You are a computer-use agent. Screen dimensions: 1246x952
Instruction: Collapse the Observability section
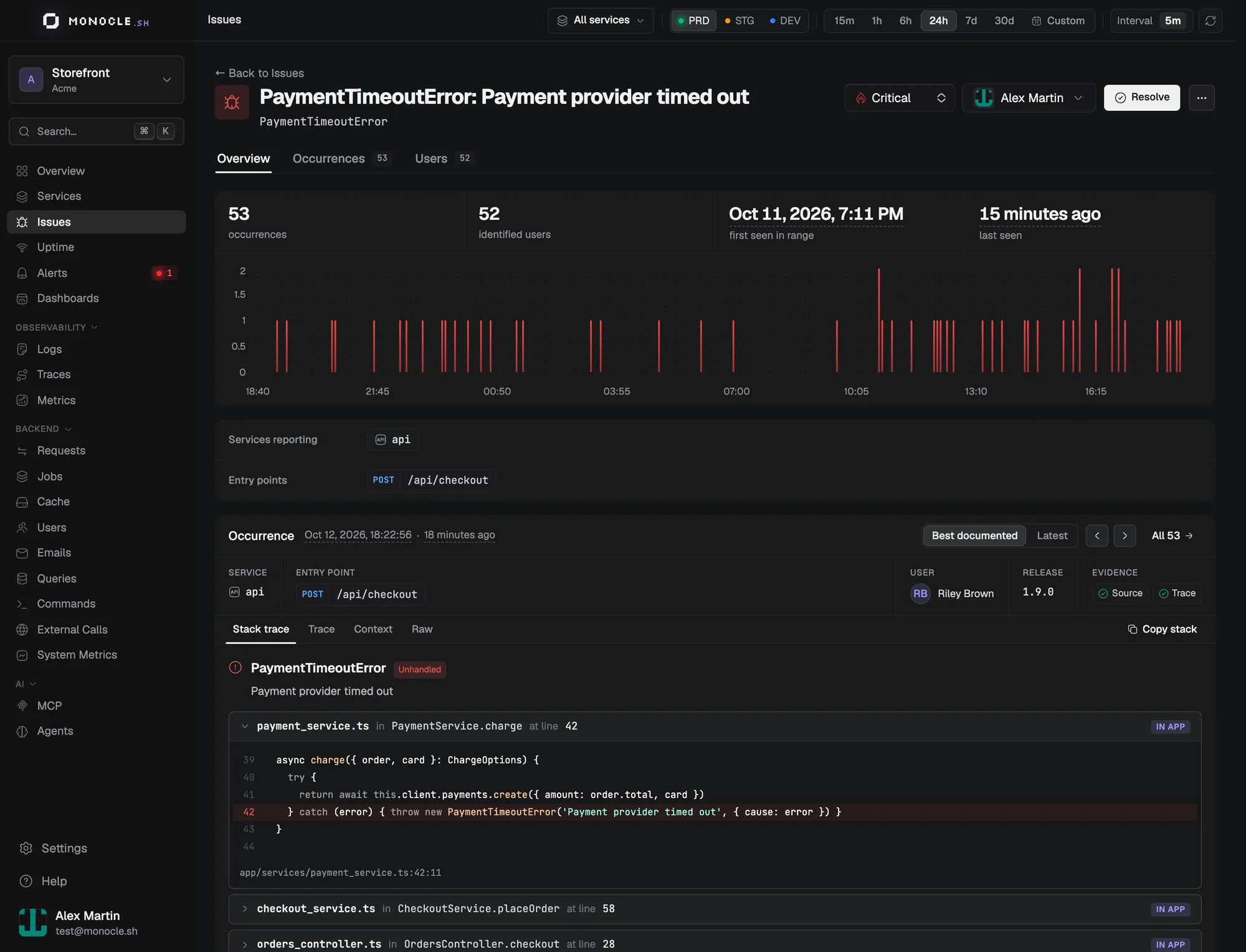click(57, 328)
